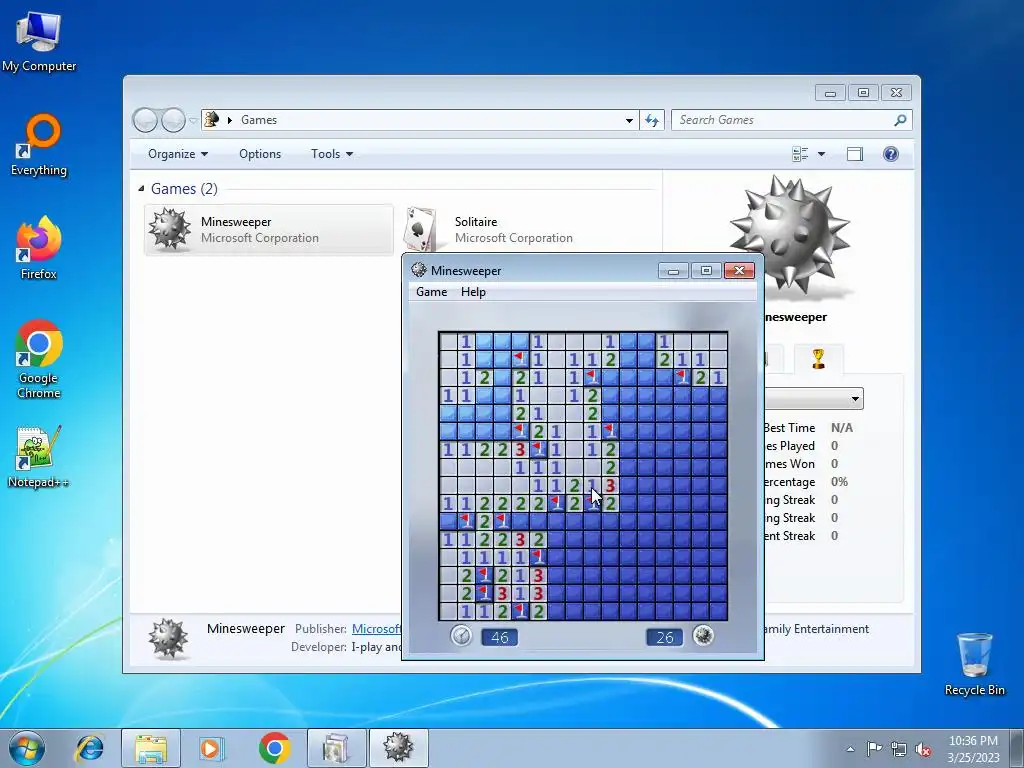Click the breadcrumb arrow before Games
The height and width of the screenshot is (768, 1024).
tap(229, 120)
